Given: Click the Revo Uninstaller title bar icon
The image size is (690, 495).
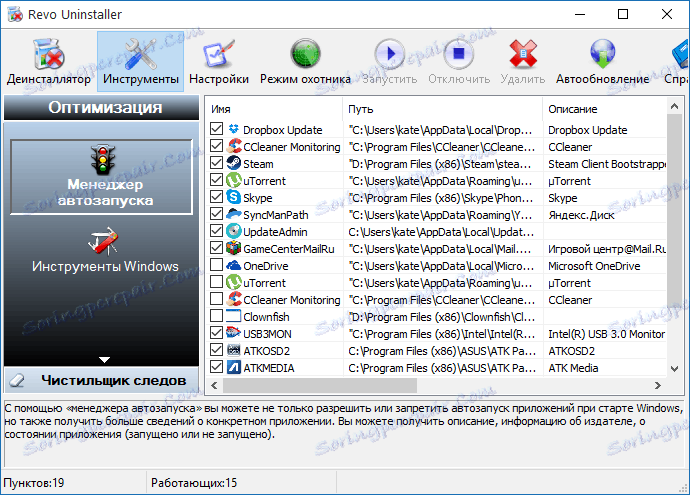Looking at the screenshot, I should click(15, 14).
